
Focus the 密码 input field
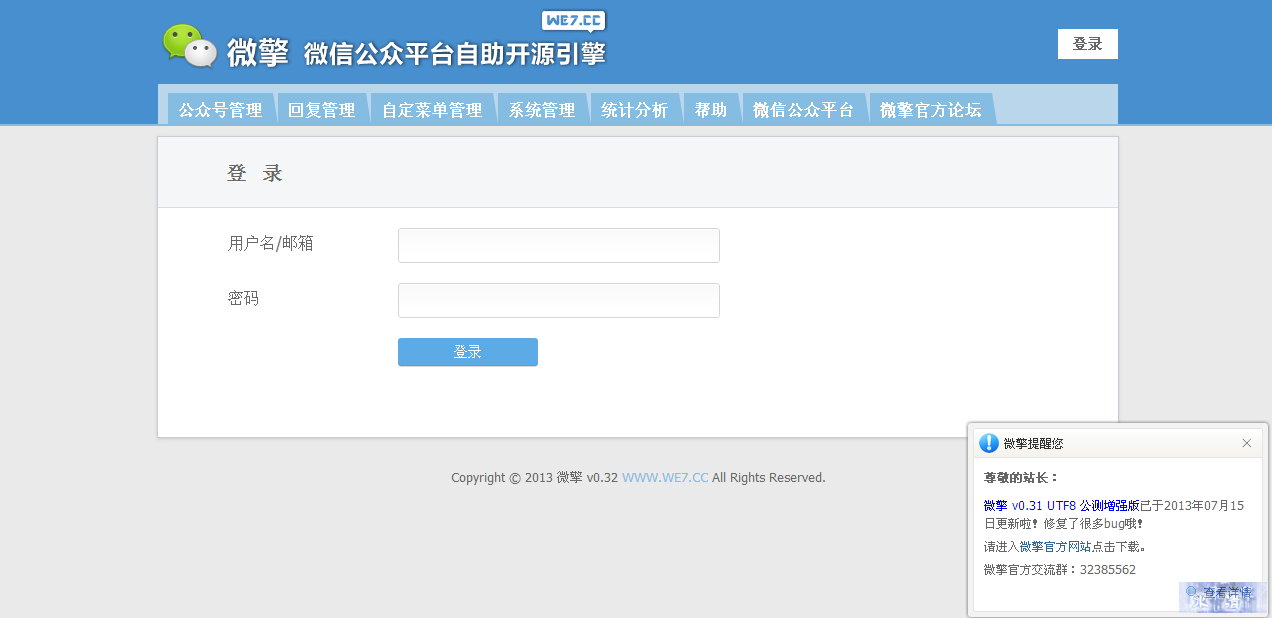click(559, 300)
